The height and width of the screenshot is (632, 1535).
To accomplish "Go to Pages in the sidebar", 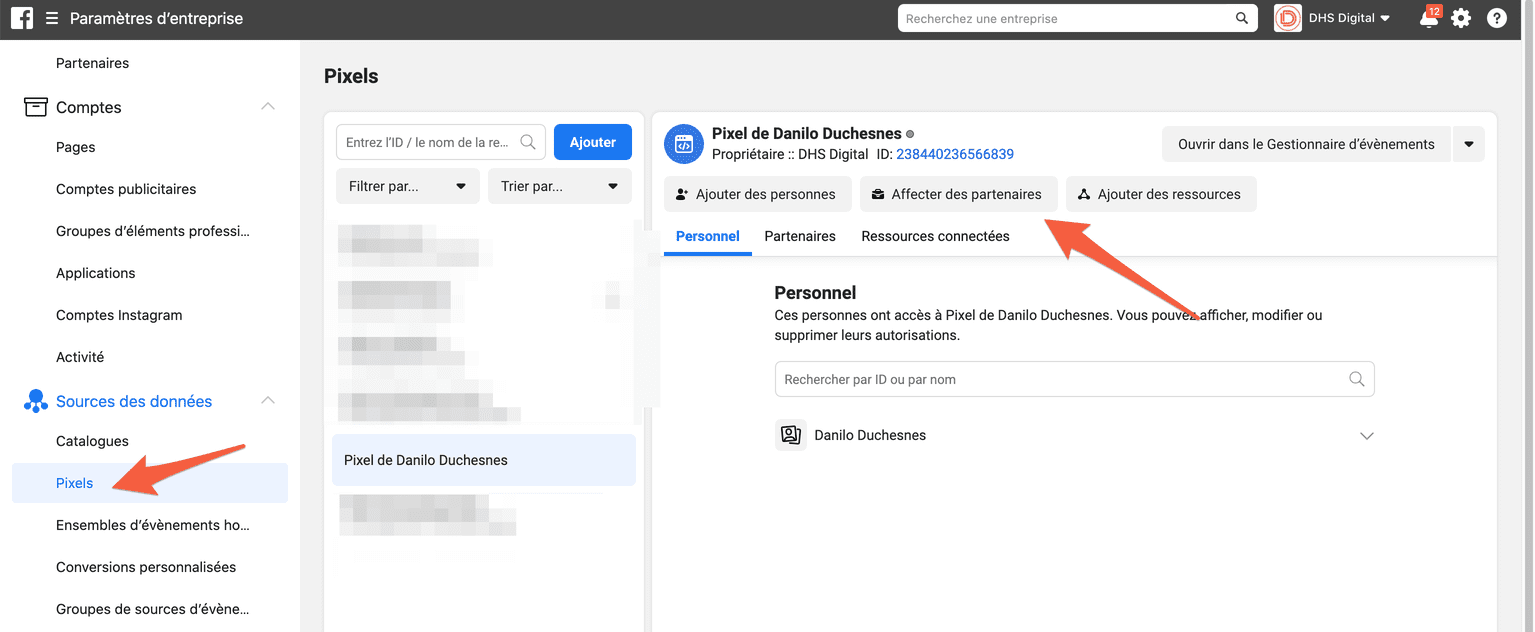I will click(x=76, y=147).
